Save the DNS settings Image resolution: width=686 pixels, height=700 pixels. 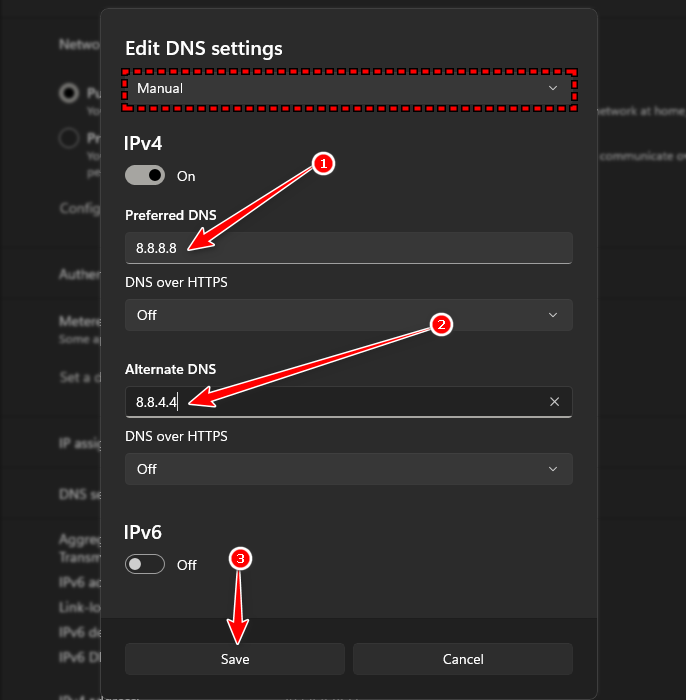coord(235,659)
